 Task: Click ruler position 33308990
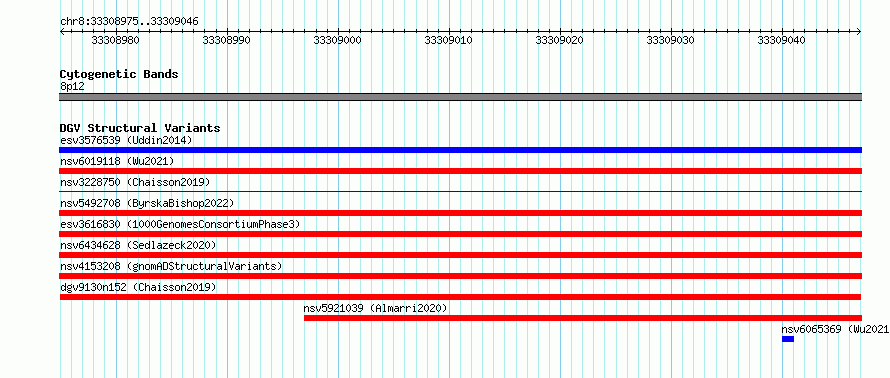[226, 40]
